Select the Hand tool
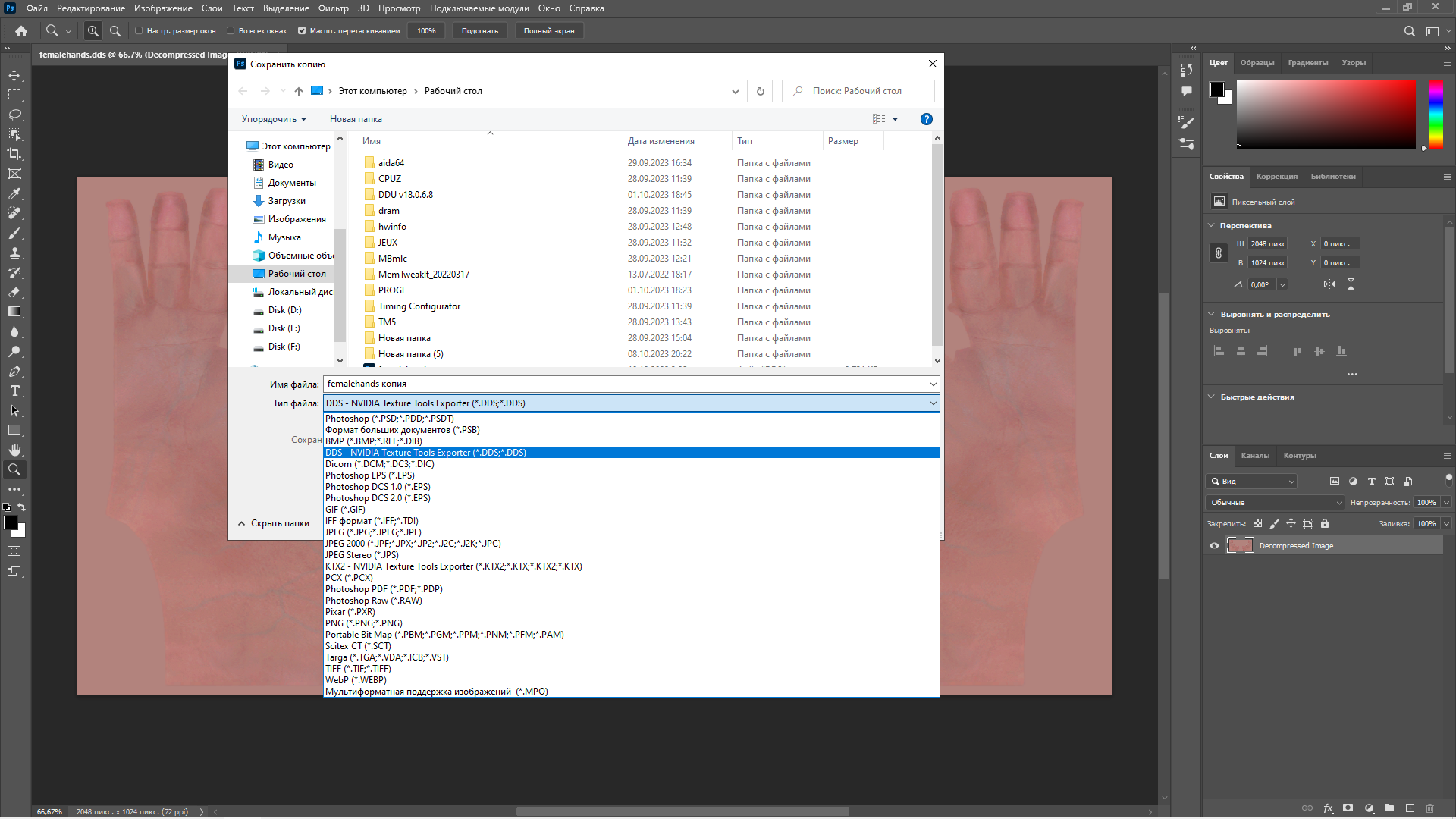Viewport: 1456px width, 819px height. 14,450
